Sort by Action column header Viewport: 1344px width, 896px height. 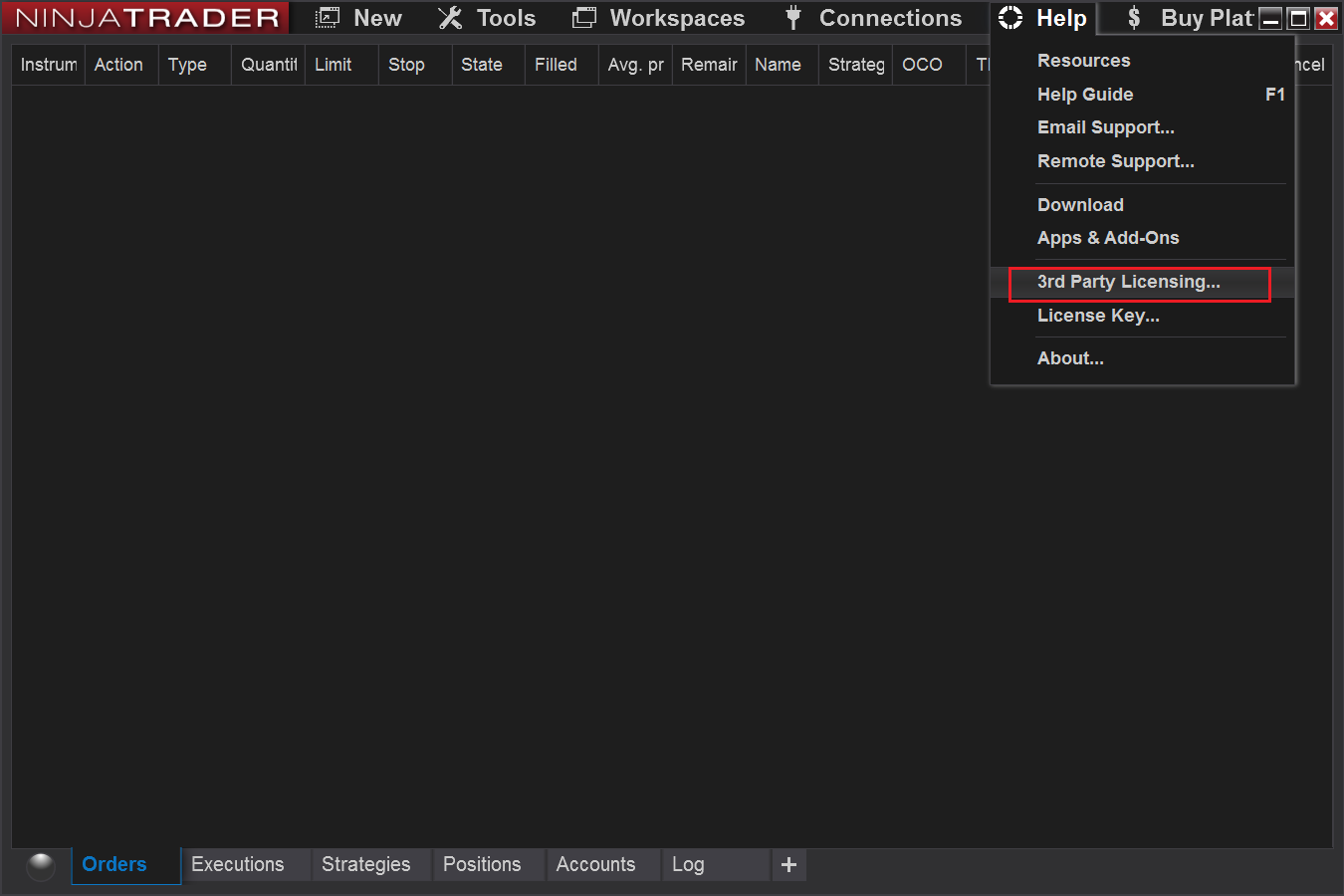121,65
